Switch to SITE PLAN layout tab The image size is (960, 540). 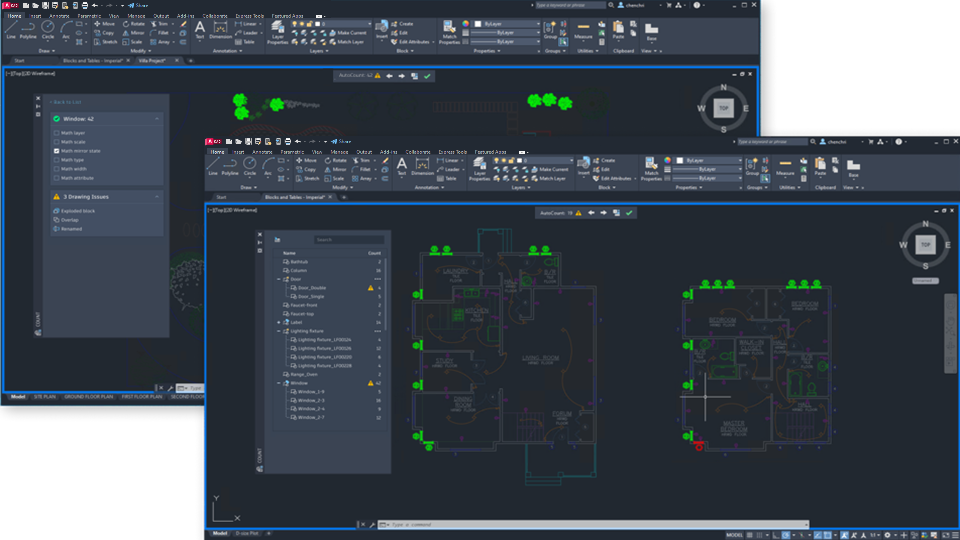[x=45, y=397]
